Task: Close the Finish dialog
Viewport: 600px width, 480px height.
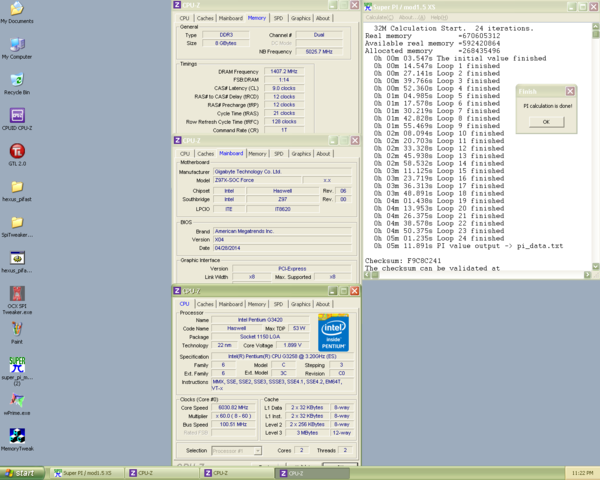Action: click(x=570, y=91)
